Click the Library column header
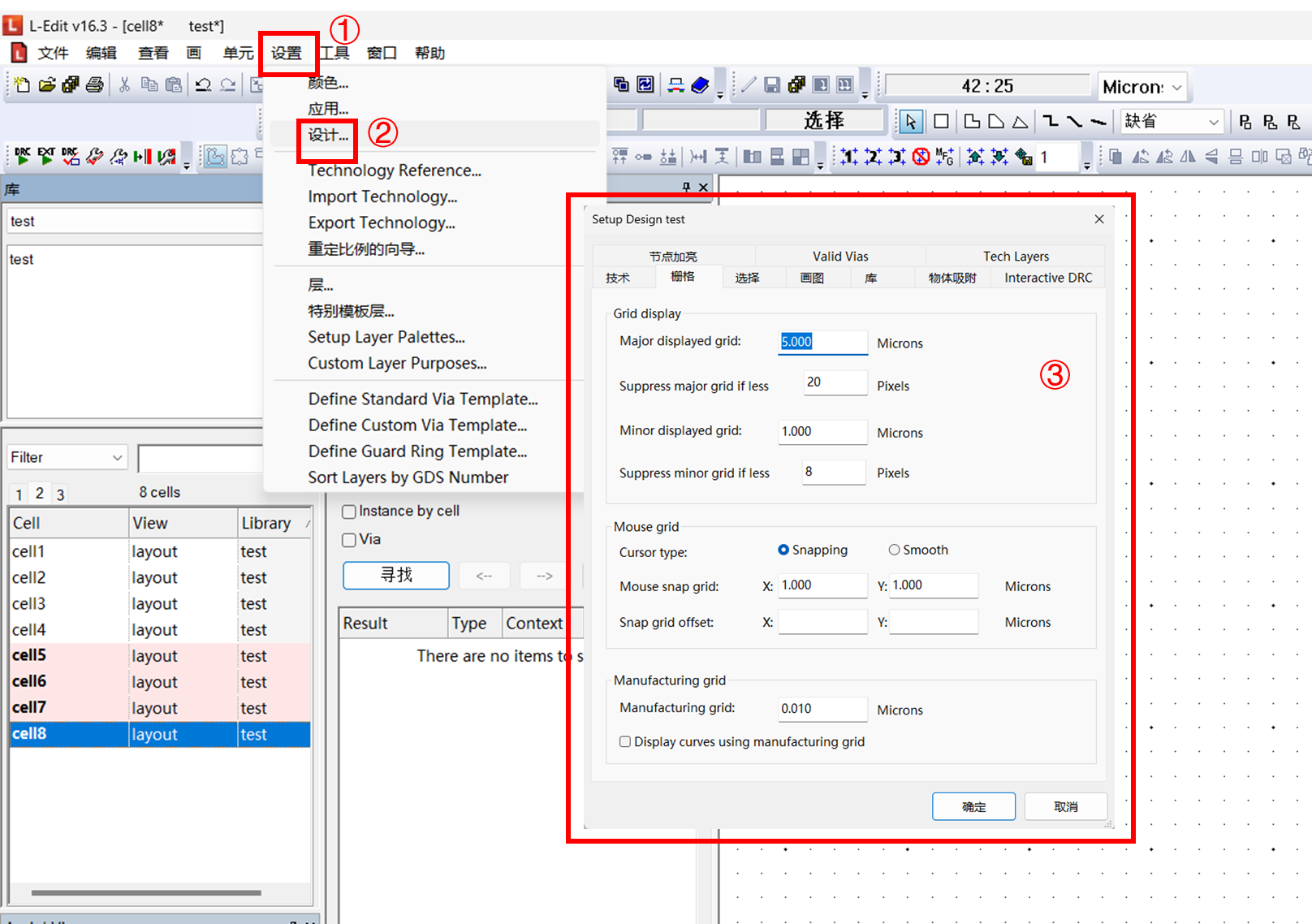Screen dimensions: 1312x924 pyautogui.click(x=274, y=524)
